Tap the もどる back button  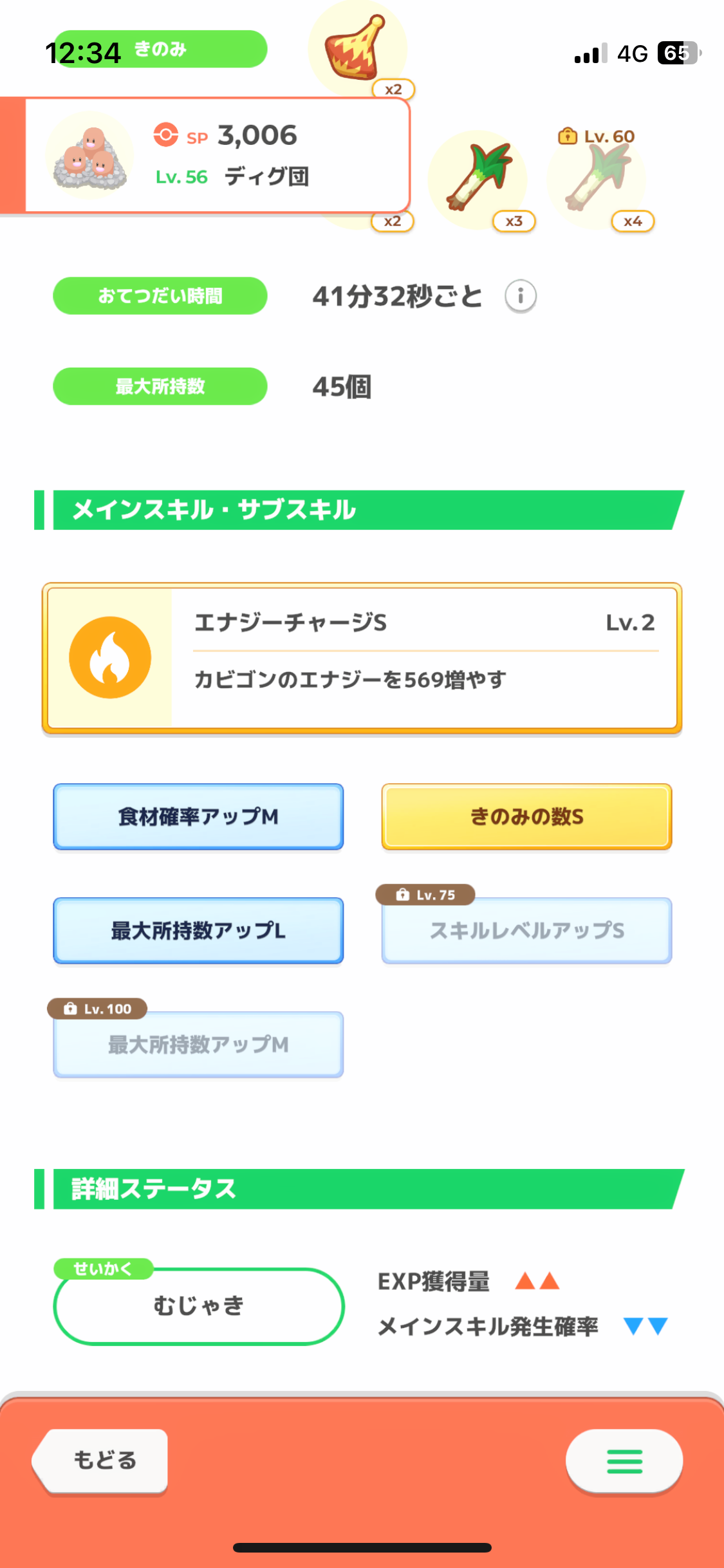point(101,1461)
